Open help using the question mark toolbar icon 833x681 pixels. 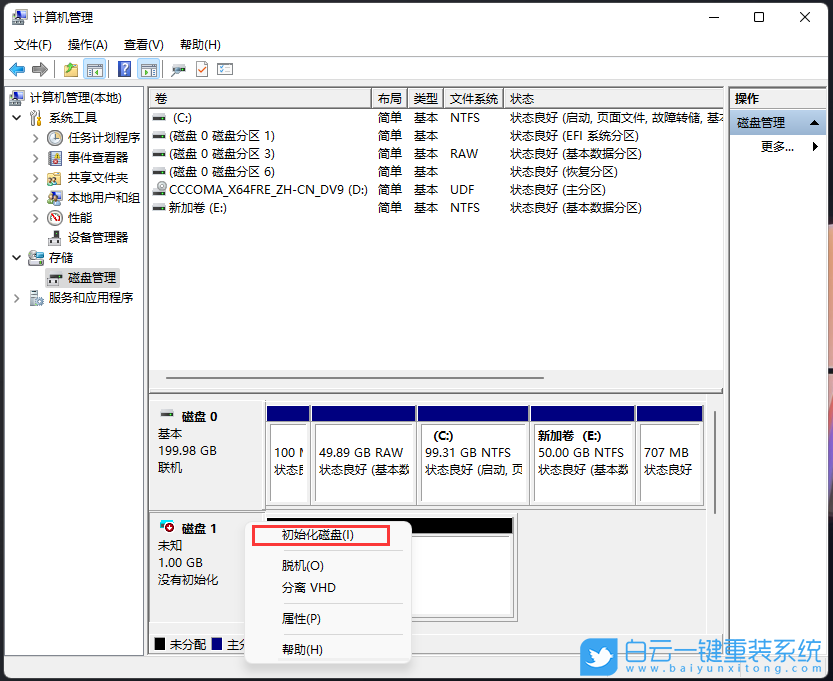point(125,69)
